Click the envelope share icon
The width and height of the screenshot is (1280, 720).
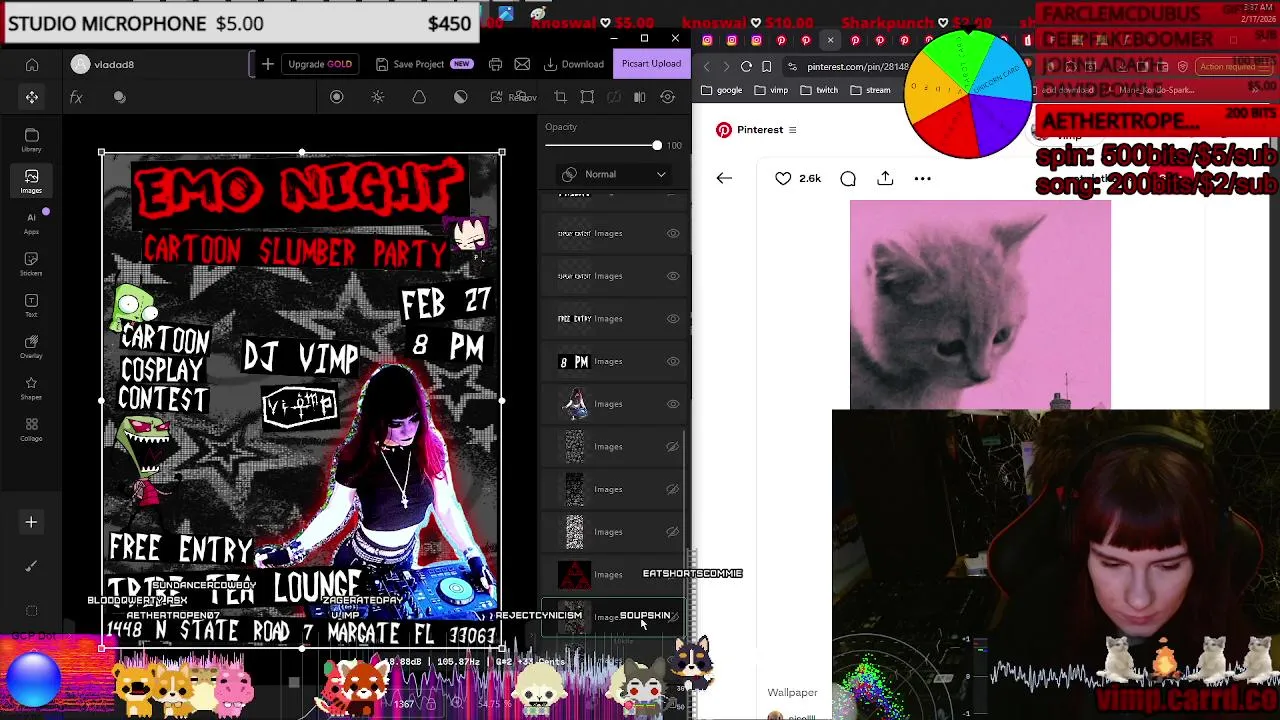[x=522, y=64]
